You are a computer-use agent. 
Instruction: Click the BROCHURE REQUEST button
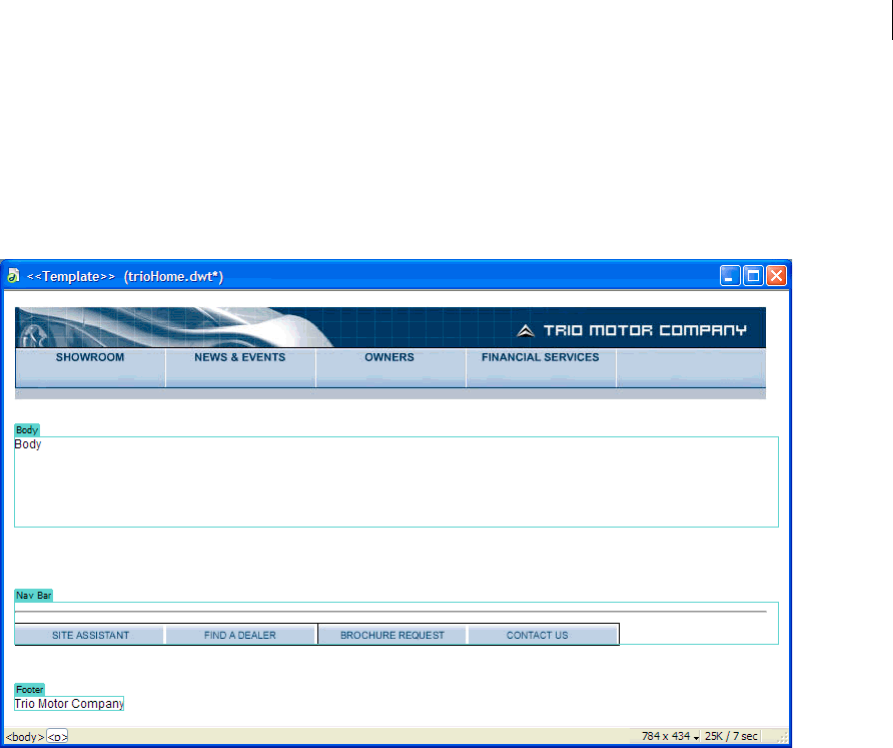coord(392,635)
